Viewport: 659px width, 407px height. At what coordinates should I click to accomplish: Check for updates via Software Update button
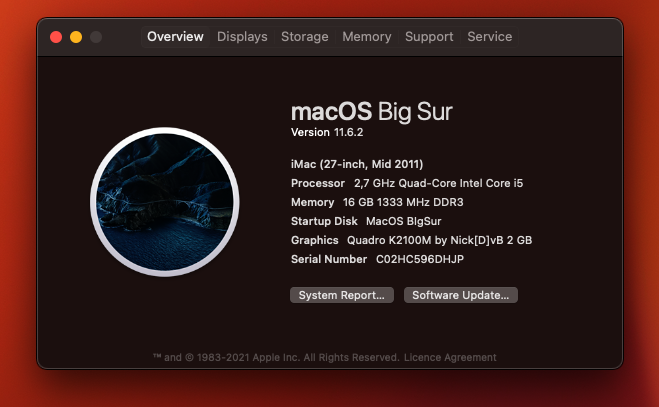(461, 295)
